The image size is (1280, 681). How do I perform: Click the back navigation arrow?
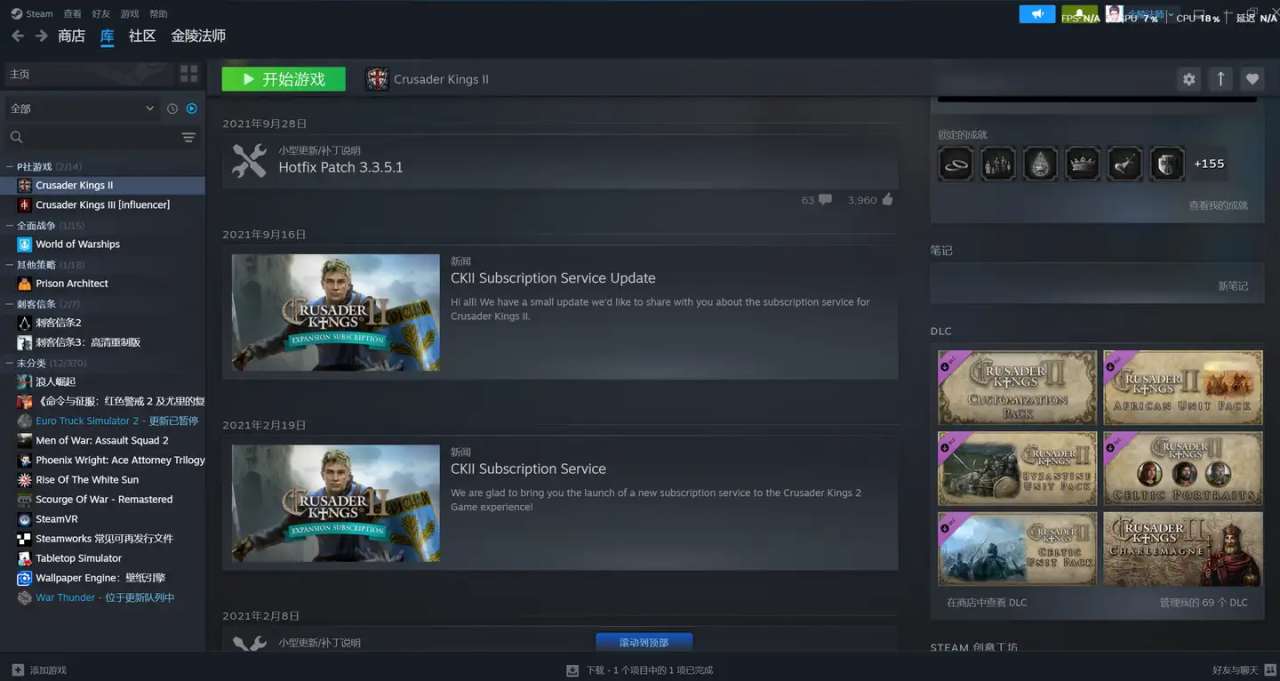coord(17,36)
